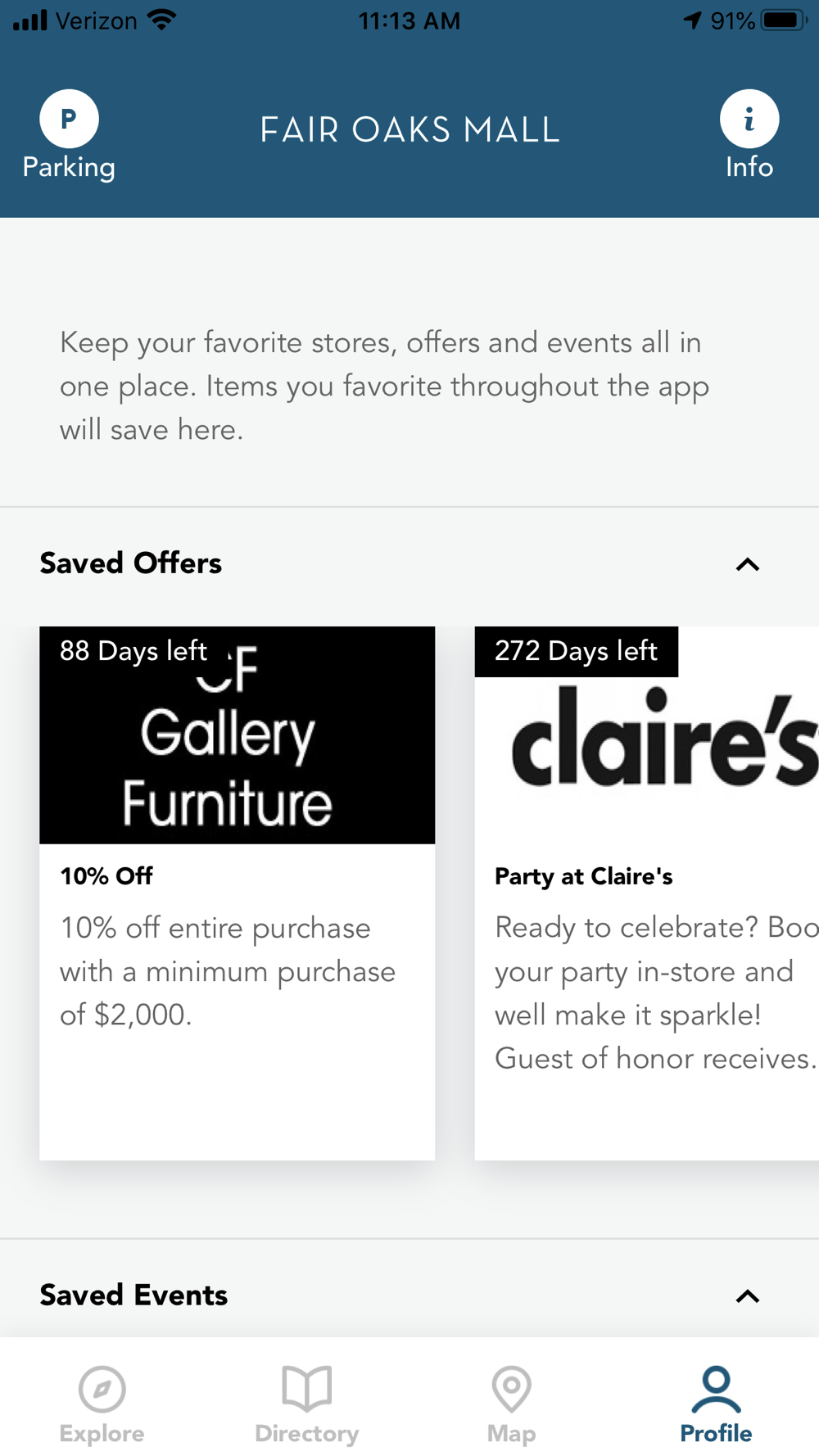Viewport: 819px width, 1456px height.
Task: Tap the Wi-Fi signal icon
Action: tap(162, 20)
